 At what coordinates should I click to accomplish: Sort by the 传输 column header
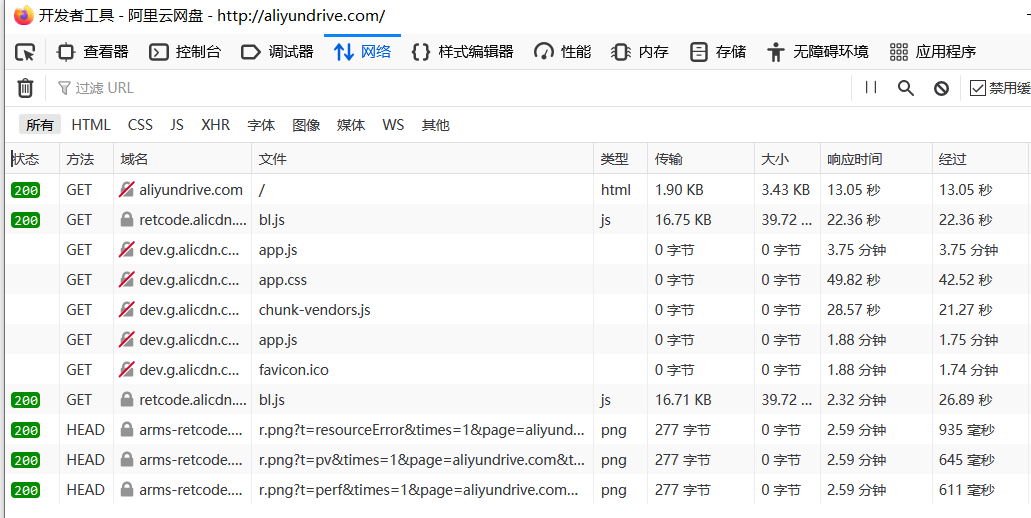point(700,159)
